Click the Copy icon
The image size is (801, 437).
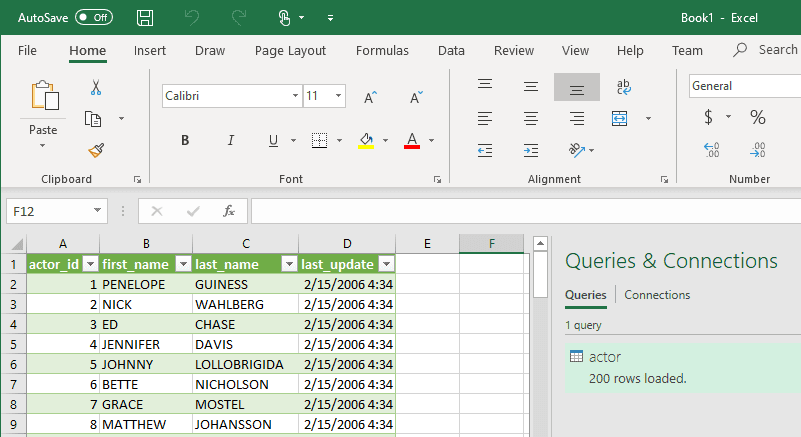[93, 119]
